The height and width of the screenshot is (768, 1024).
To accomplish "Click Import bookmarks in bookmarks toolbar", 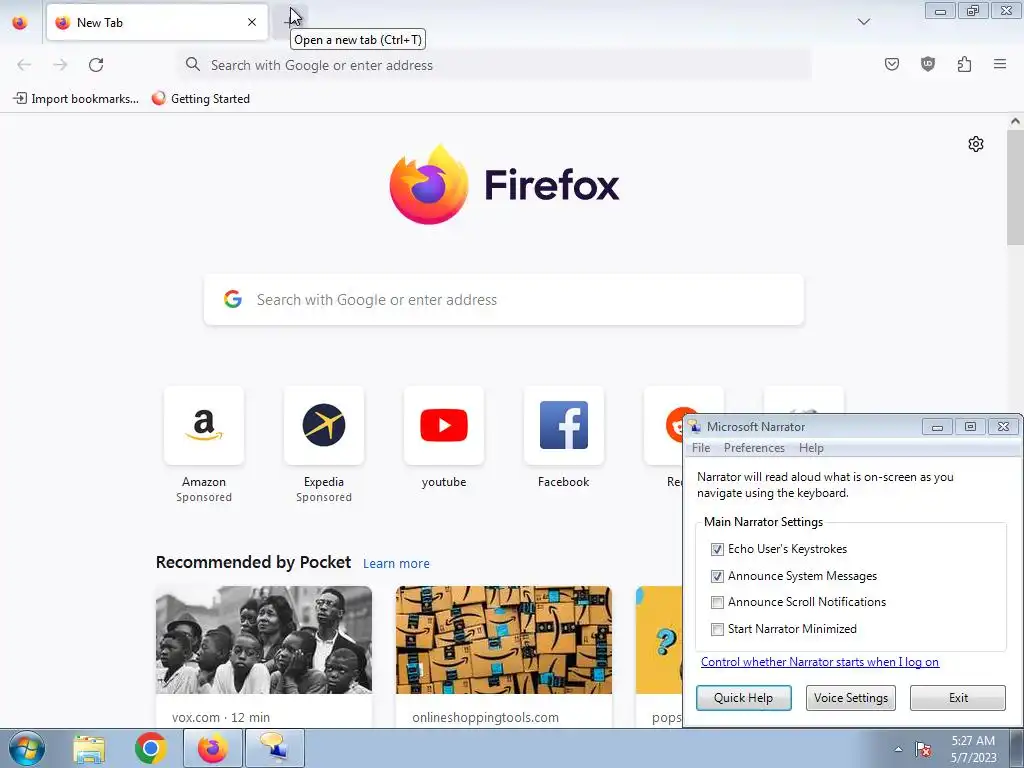I will tap(76, 99).
